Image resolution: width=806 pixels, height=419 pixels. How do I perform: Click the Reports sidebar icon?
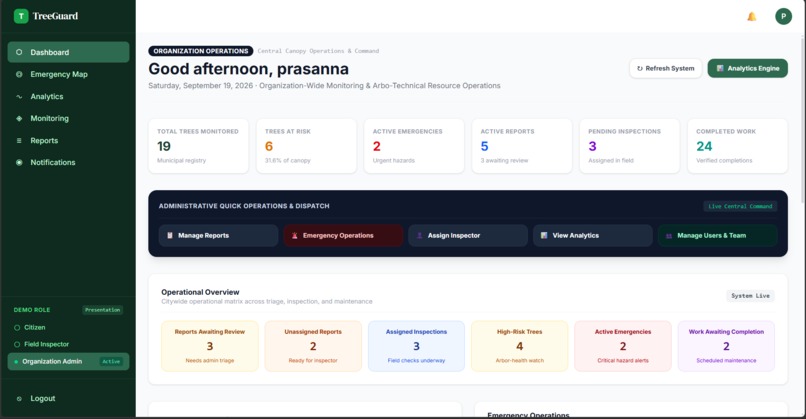19,140
